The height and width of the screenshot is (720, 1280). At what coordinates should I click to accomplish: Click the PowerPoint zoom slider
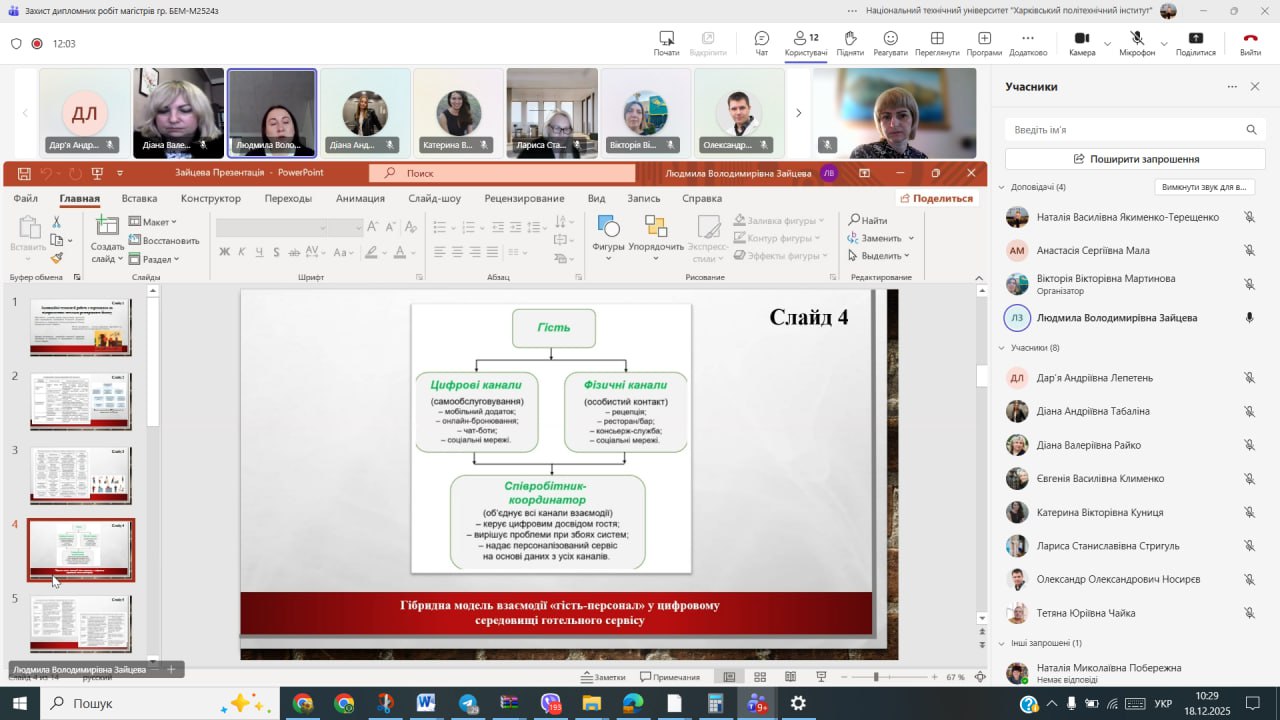pos(876,677)
